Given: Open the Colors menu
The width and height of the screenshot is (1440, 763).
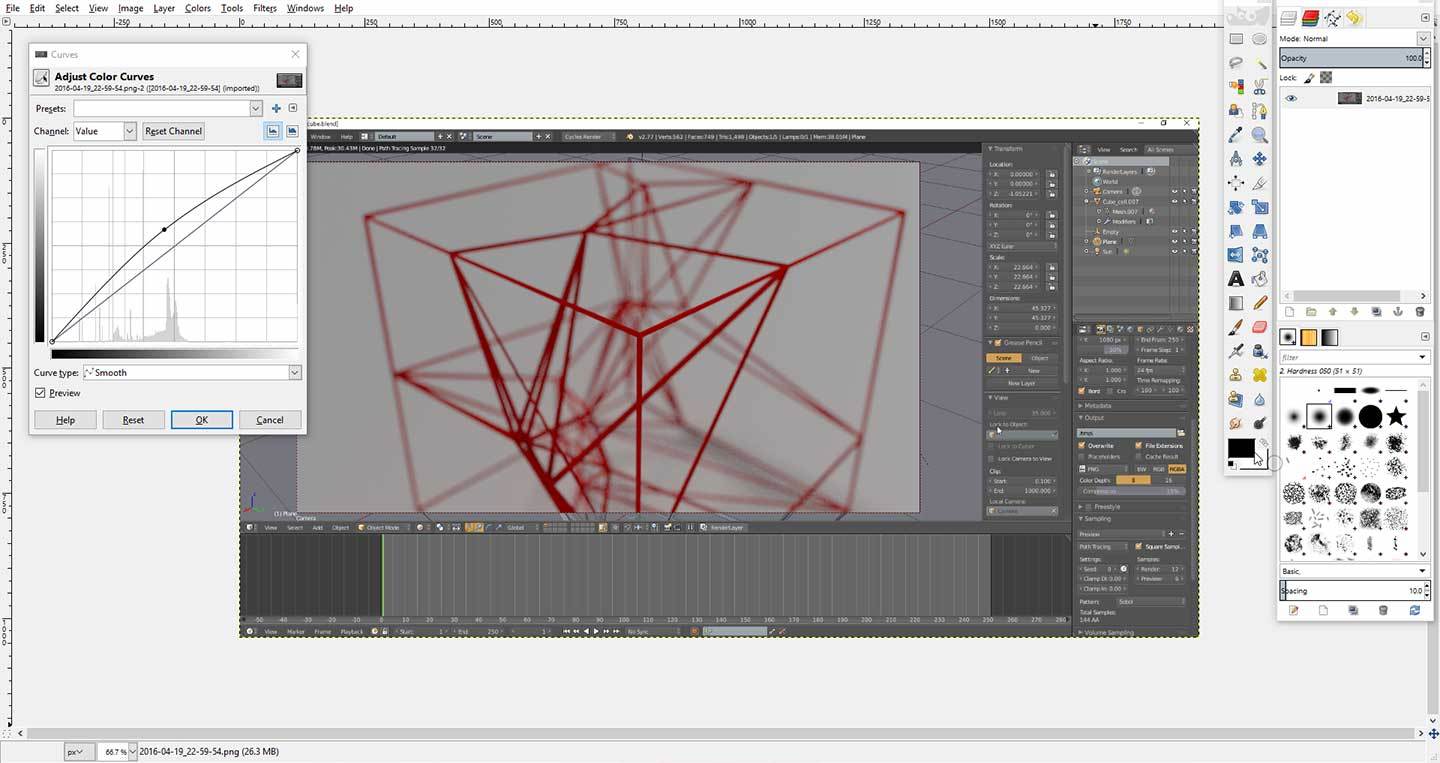Looking at the screenshot, I should tap(197, 7).
